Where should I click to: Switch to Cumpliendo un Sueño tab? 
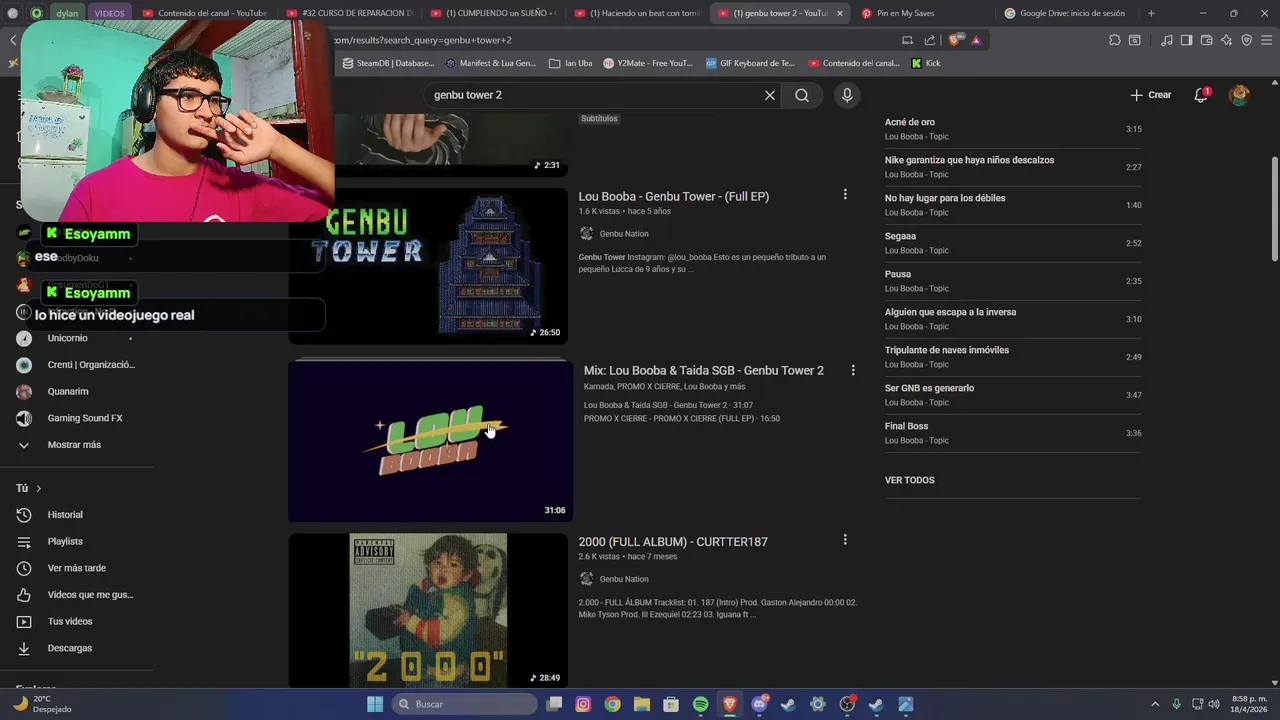(x=494, y=13)
